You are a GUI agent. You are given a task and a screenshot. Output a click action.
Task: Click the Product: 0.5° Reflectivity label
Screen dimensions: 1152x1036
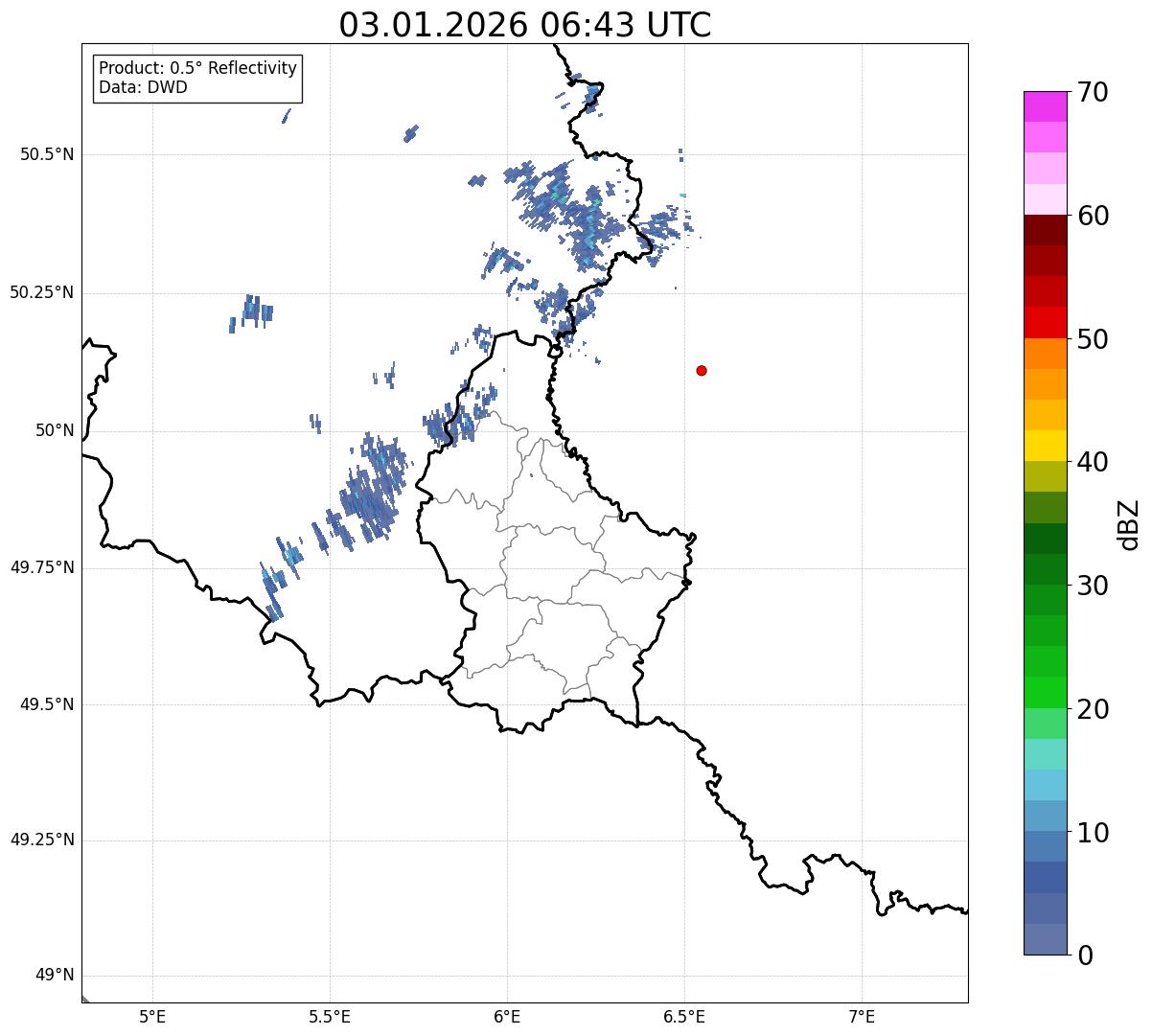click(x=197, y=68)
